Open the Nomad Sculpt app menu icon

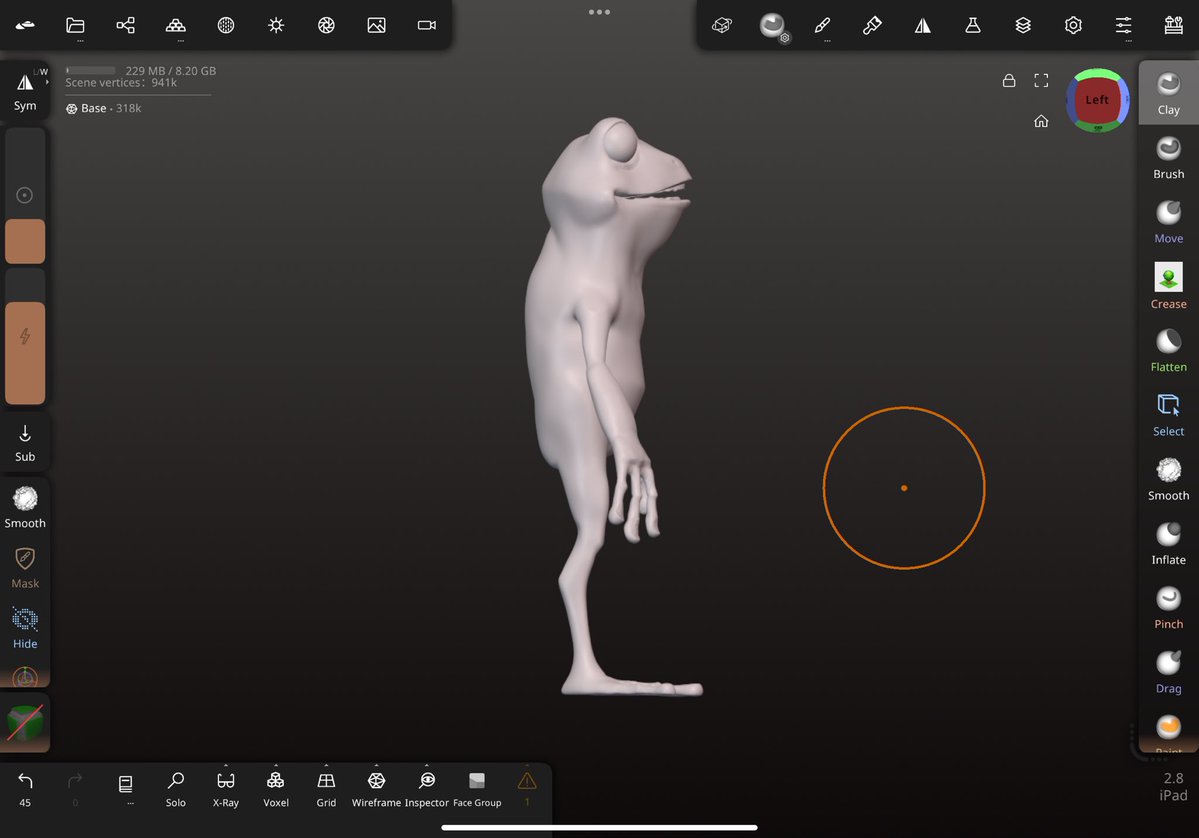[25, 25]
